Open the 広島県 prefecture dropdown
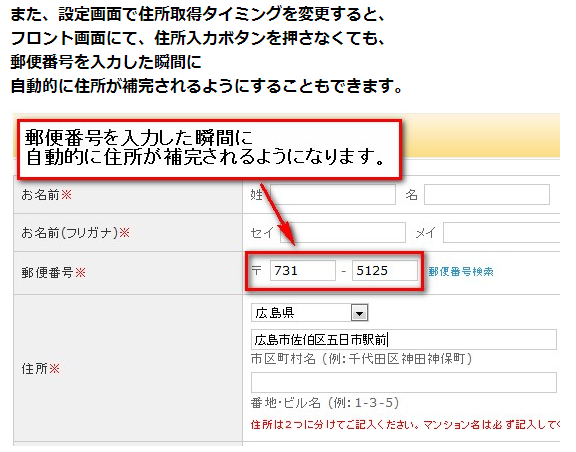576x452 pixels. pyautogui.click(x=309, y=313)
